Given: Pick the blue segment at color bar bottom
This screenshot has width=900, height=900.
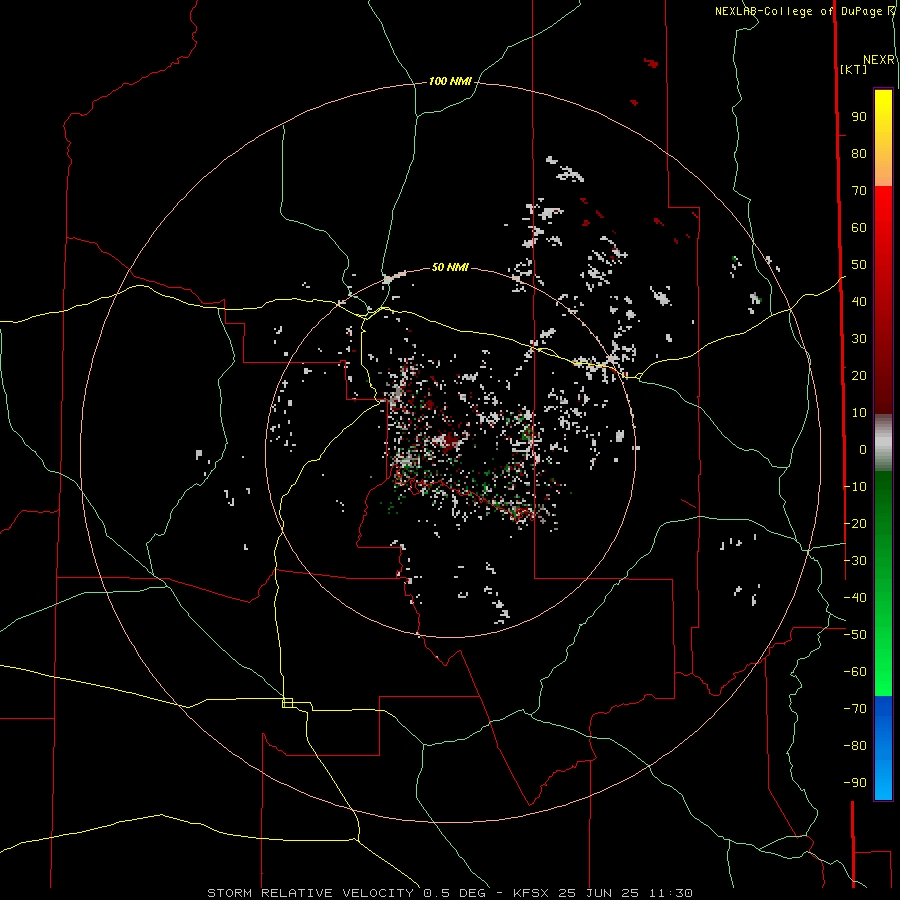Looking at the screenshot, I should (883, 748).
